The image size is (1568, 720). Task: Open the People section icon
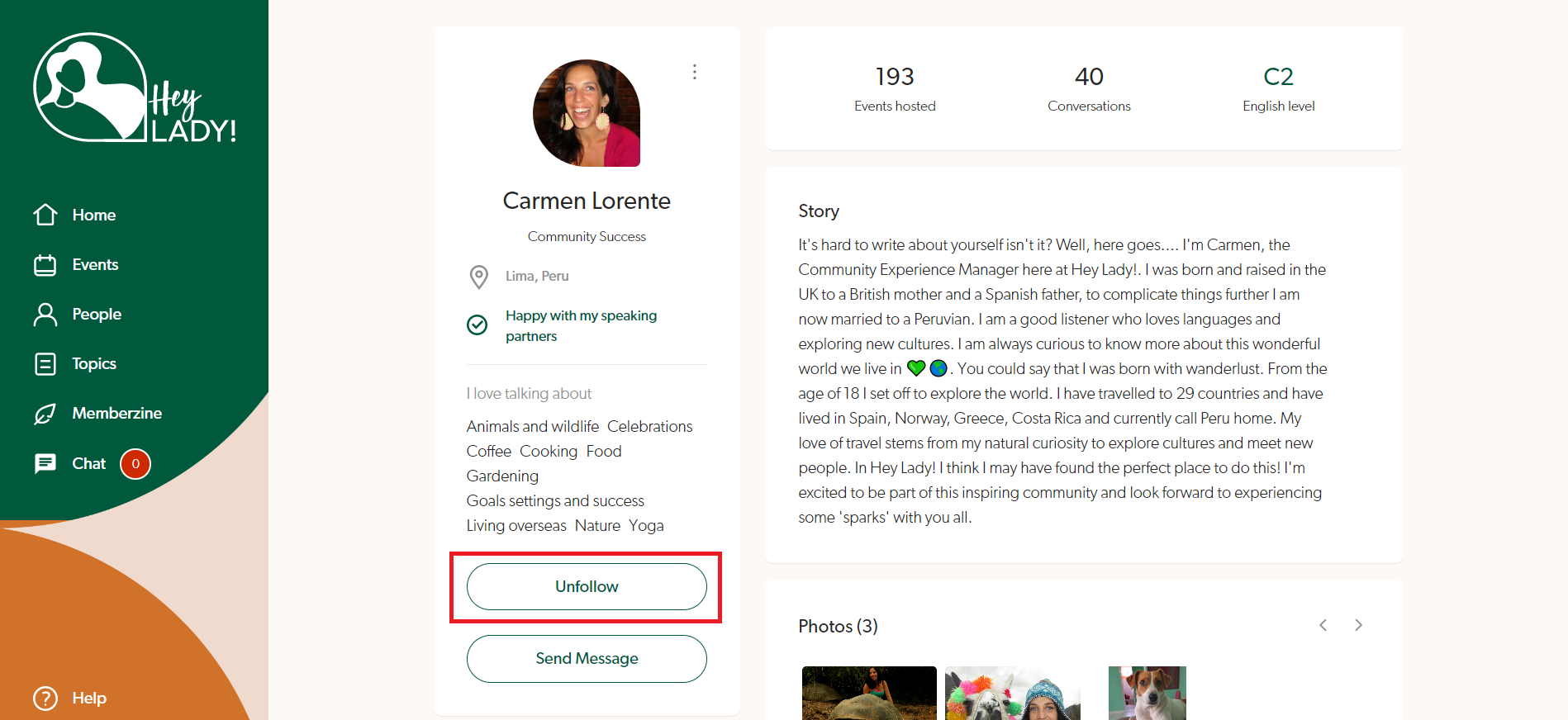coord(45,315)
